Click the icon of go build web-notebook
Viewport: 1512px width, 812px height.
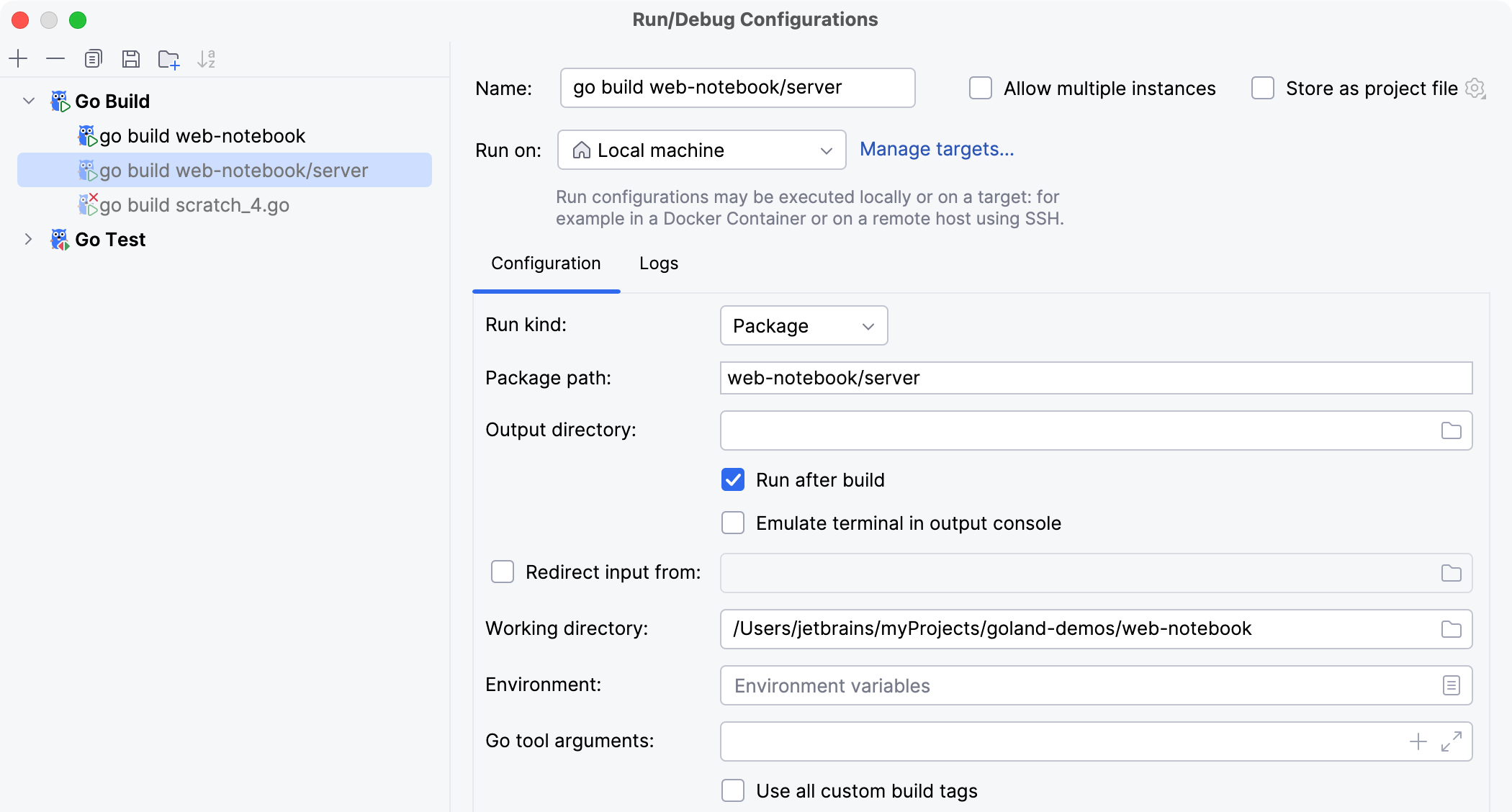pos(88,135)
